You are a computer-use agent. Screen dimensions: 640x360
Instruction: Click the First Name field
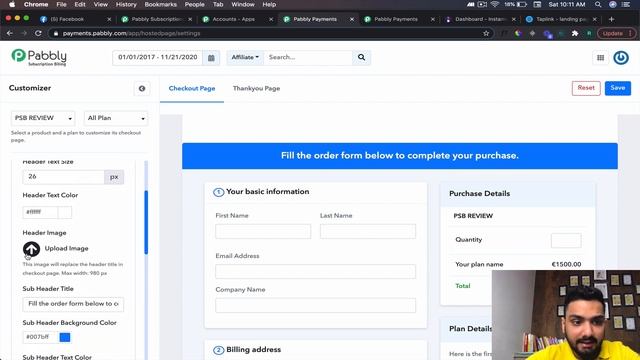(263, 231)
